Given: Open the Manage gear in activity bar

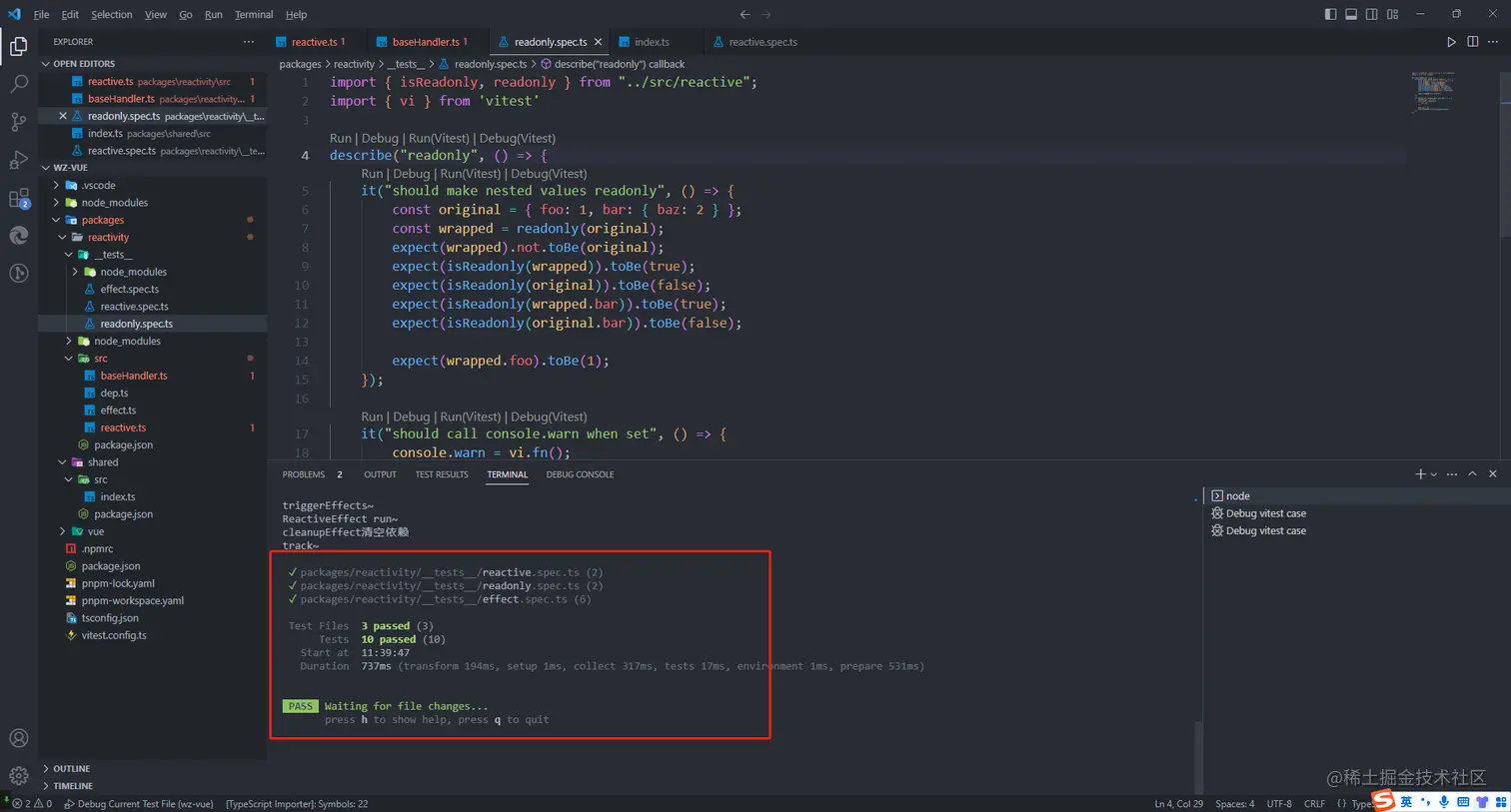Looking at the screenshot, I should pos(19,776).
